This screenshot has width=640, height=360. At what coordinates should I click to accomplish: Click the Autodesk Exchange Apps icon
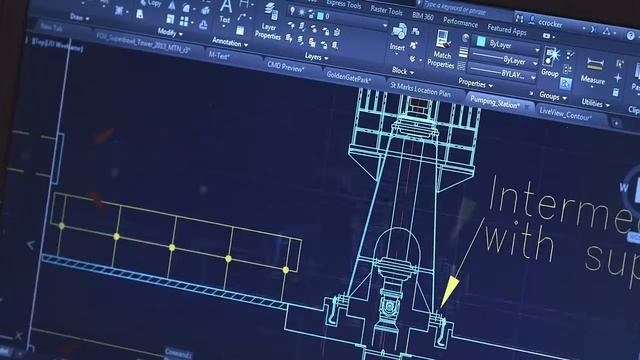593,29
